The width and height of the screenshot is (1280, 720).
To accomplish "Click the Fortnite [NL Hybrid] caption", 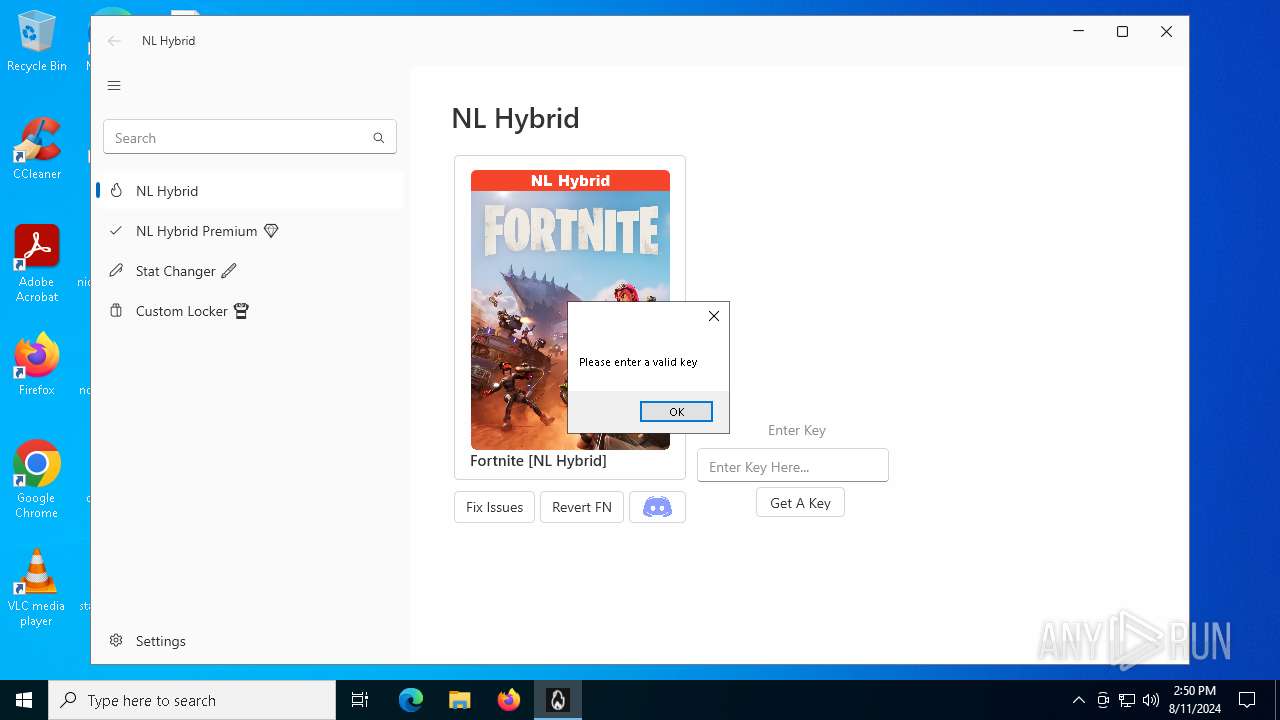I will tap(538, 461).
